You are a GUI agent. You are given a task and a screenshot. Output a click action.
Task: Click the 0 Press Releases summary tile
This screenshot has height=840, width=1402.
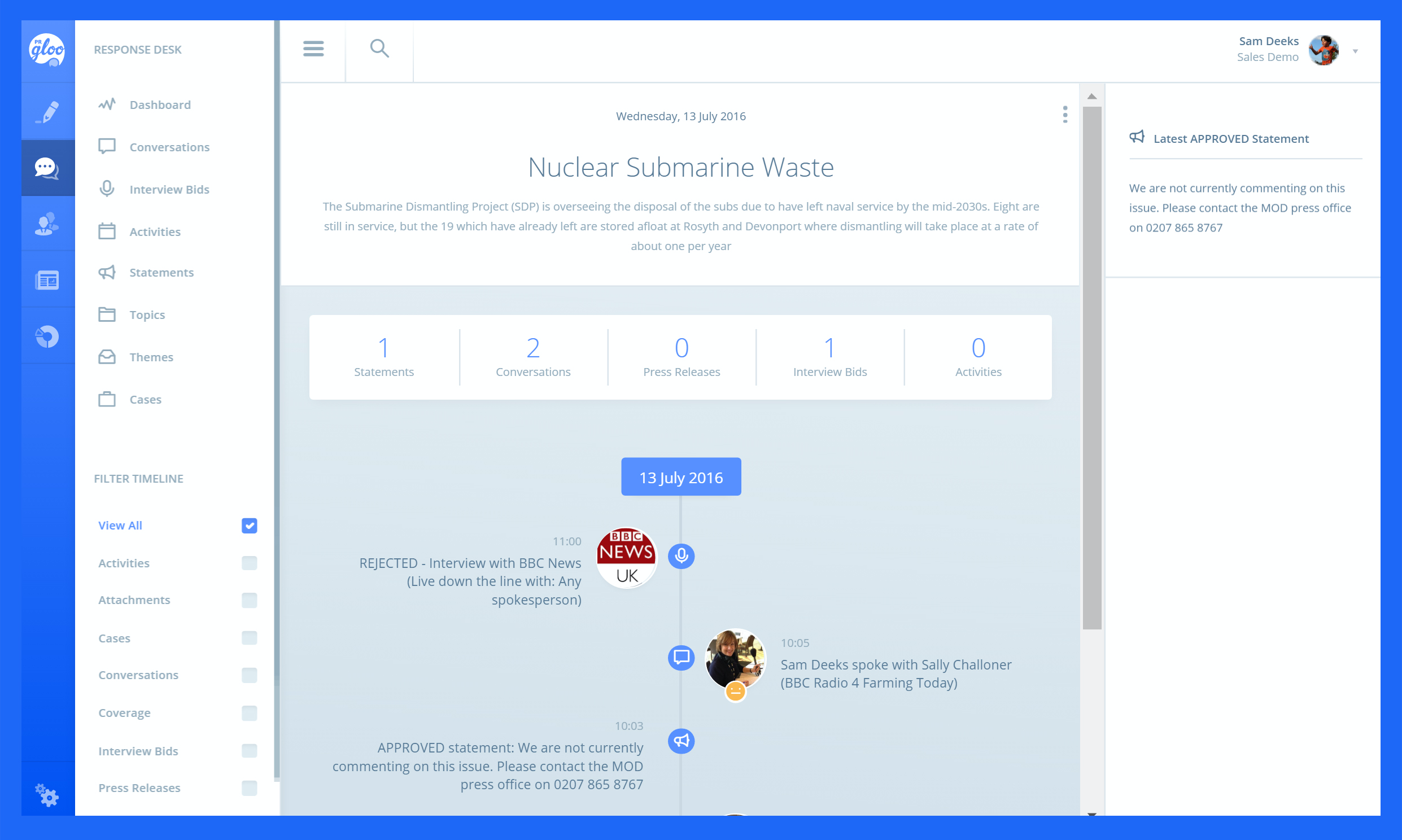point(682,357)
